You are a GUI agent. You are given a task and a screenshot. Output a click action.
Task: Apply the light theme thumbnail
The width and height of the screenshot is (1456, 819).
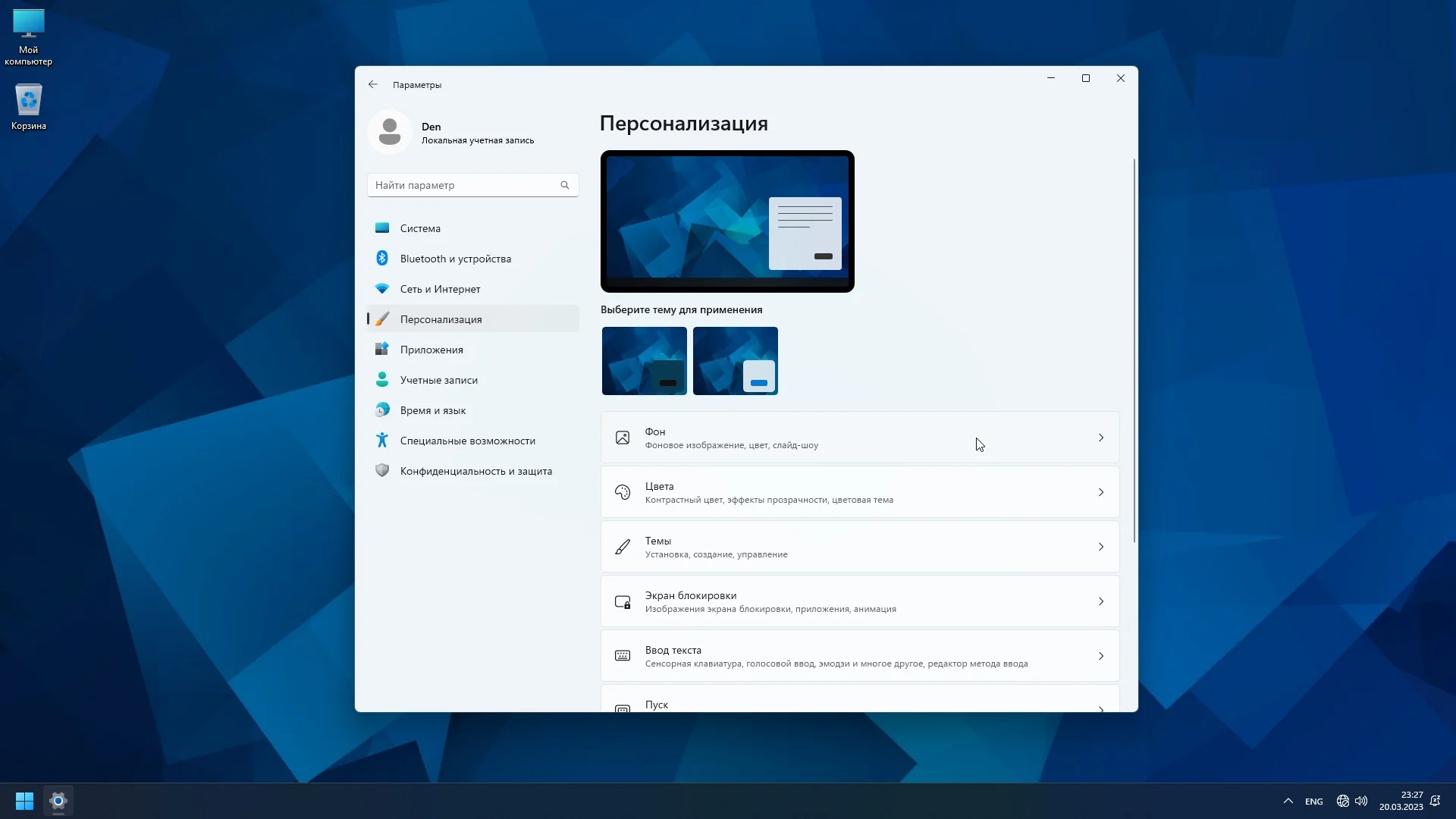[x=735, y=361]
